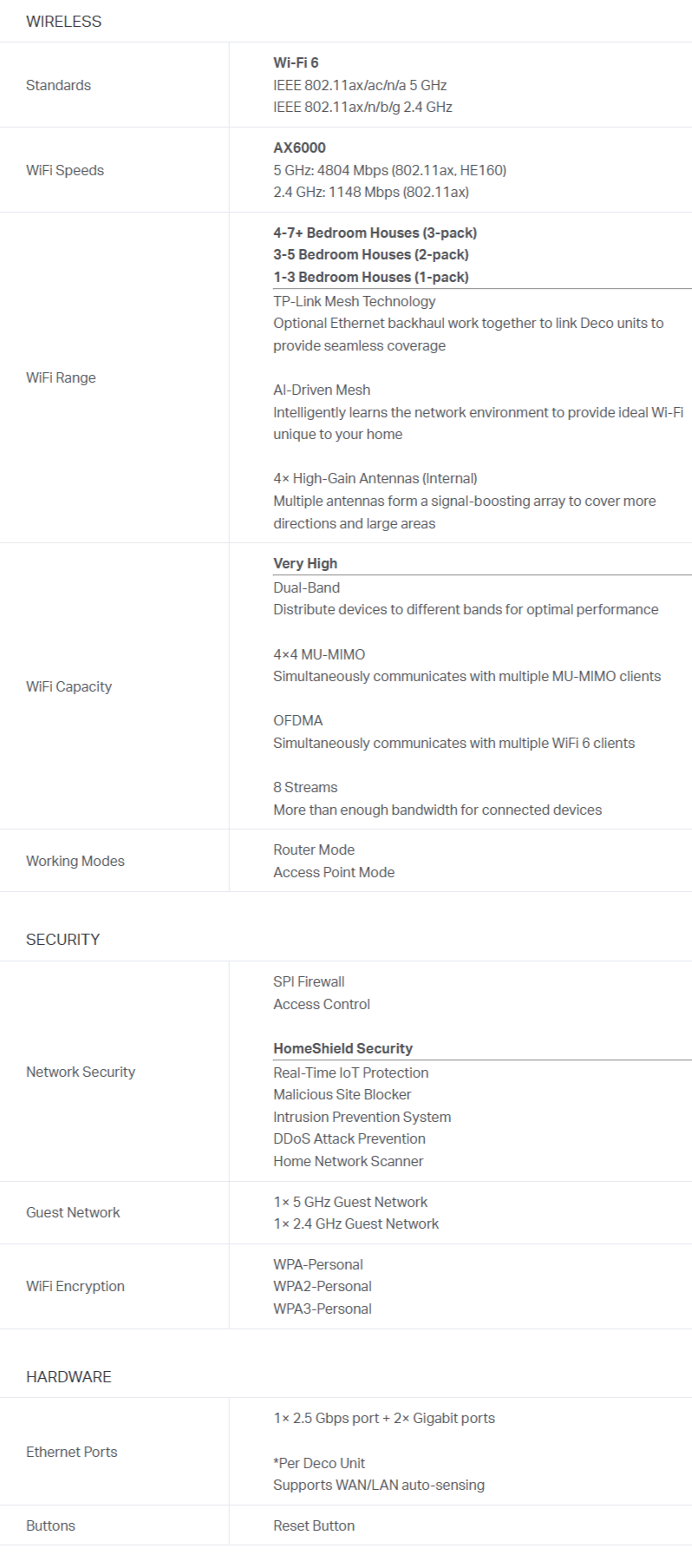
Task: Click the WiFi Speeds row label
Action: 65,170
